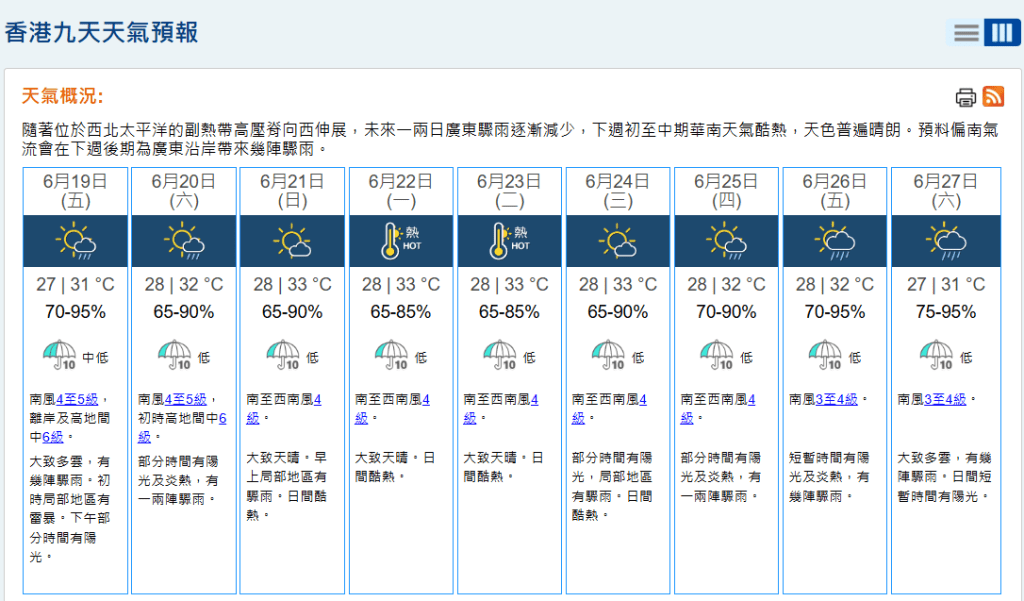Click the June 20 weather icon
The image size is (1024, 601).
[184, 240]
